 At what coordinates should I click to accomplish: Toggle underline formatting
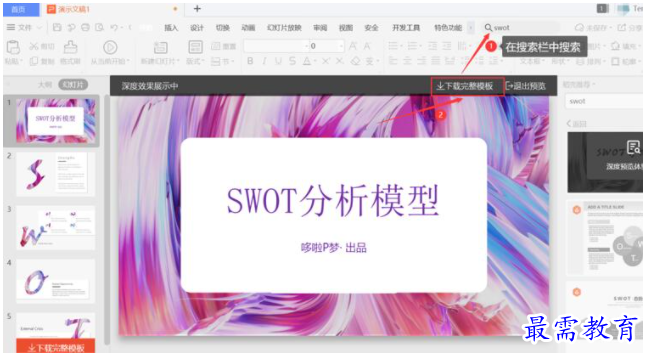[279, 61]
